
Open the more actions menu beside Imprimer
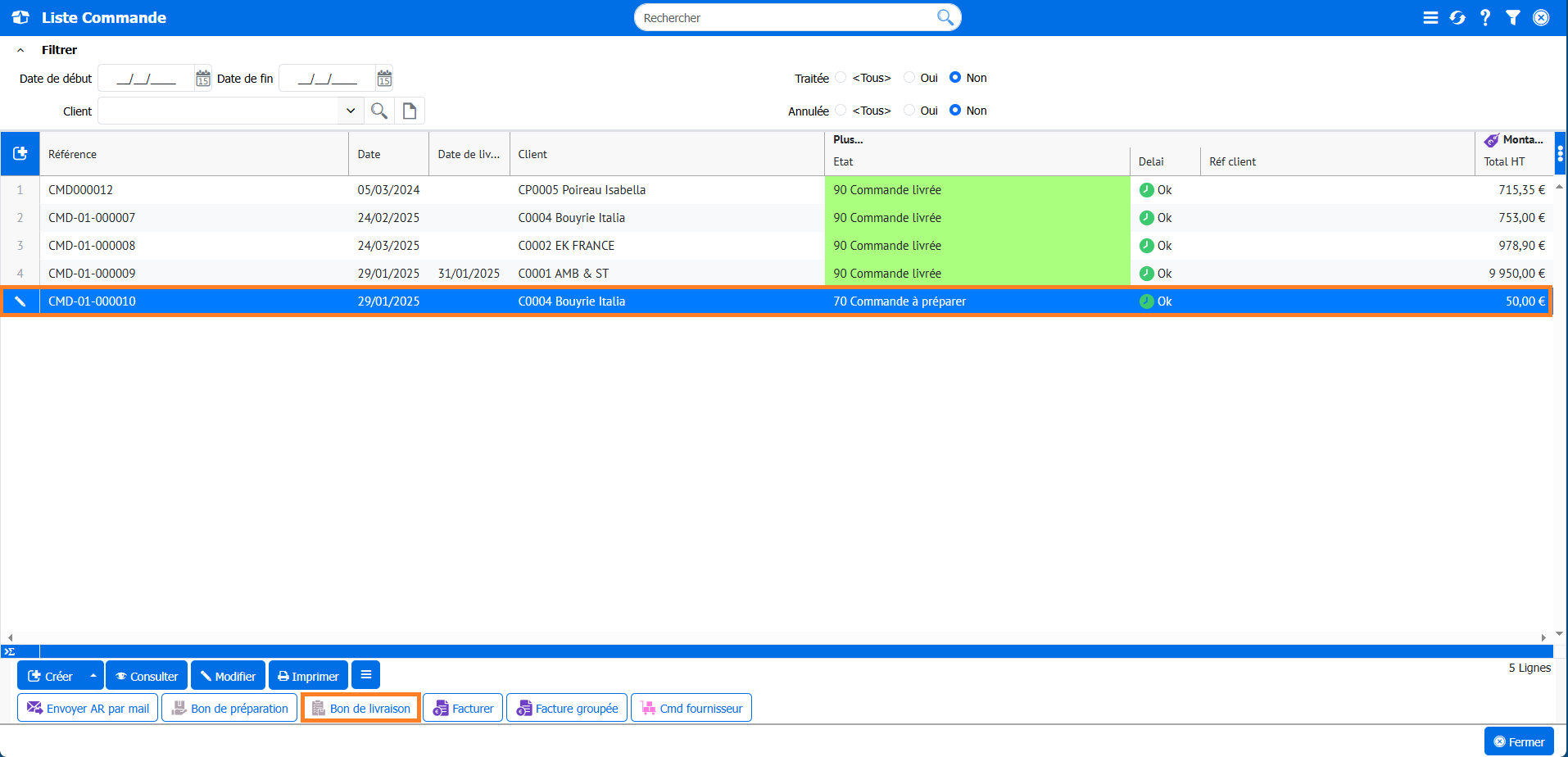pos(366,675)
